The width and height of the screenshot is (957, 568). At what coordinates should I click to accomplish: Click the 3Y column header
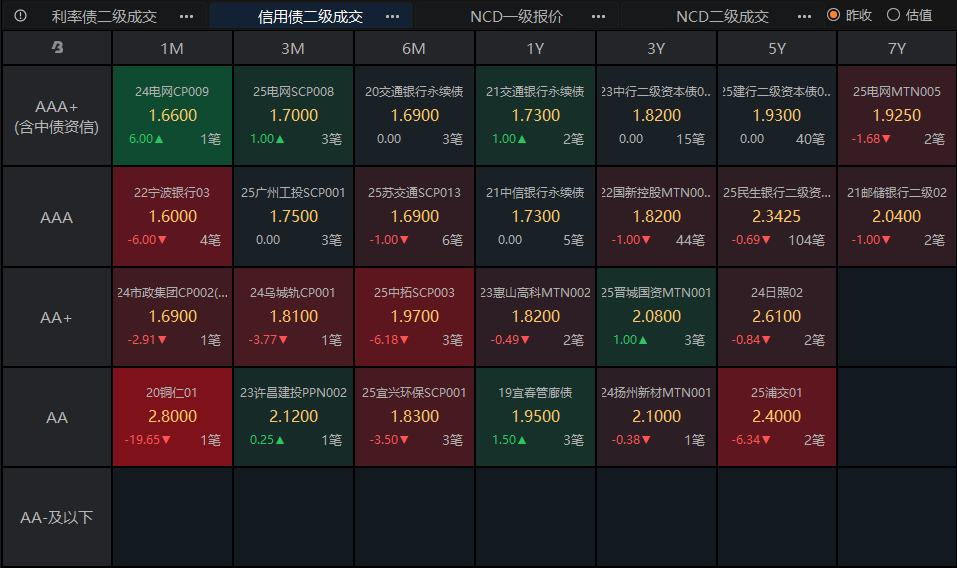[x=656, y=48]
